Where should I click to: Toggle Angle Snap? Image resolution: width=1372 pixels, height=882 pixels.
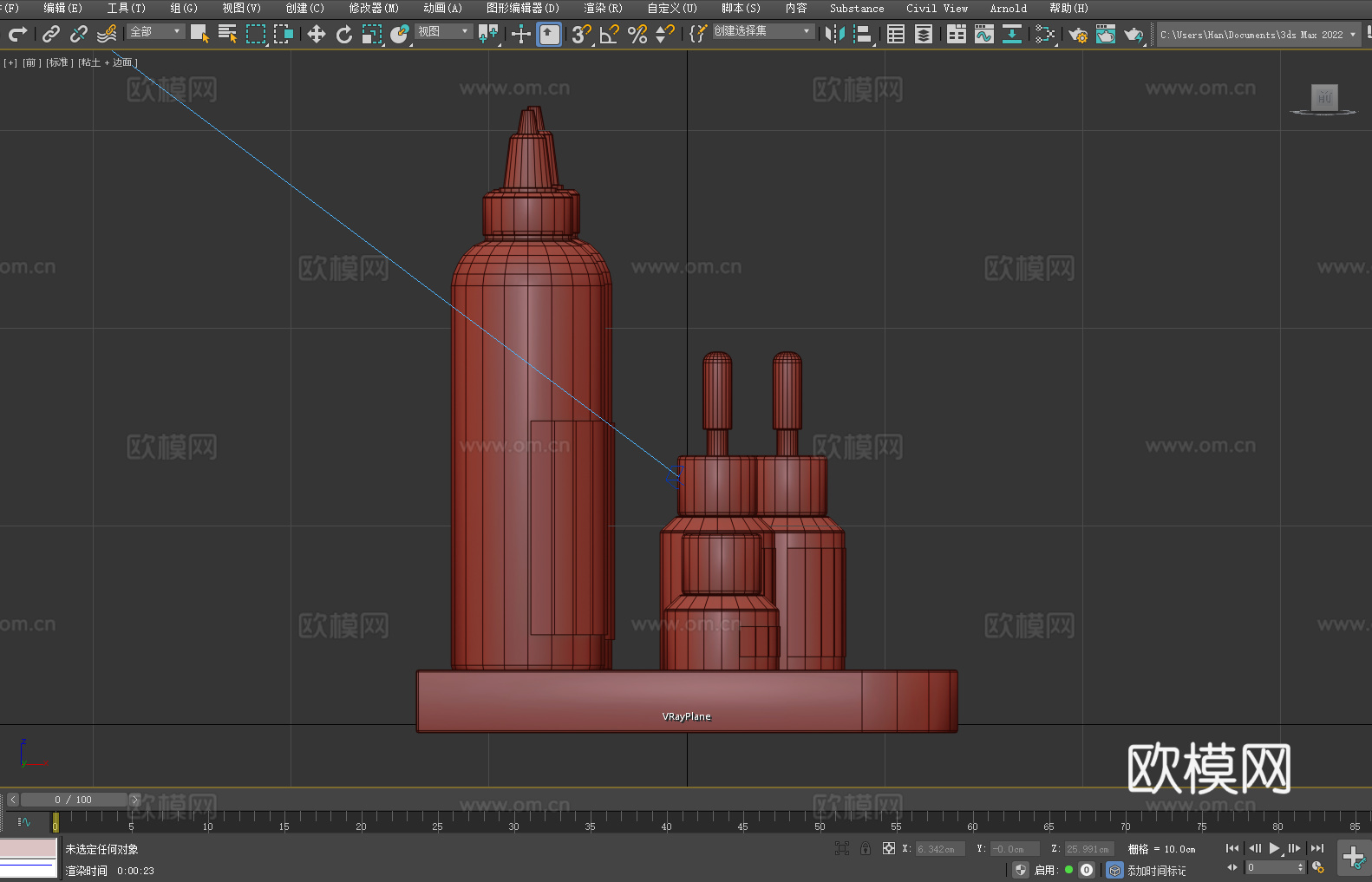610,34
